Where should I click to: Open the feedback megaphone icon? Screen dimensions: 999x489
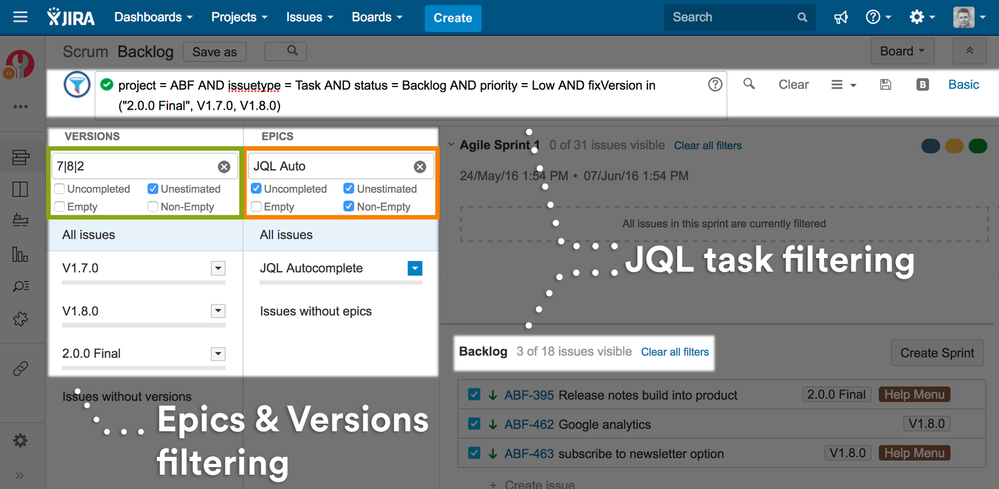click(841, 18)
